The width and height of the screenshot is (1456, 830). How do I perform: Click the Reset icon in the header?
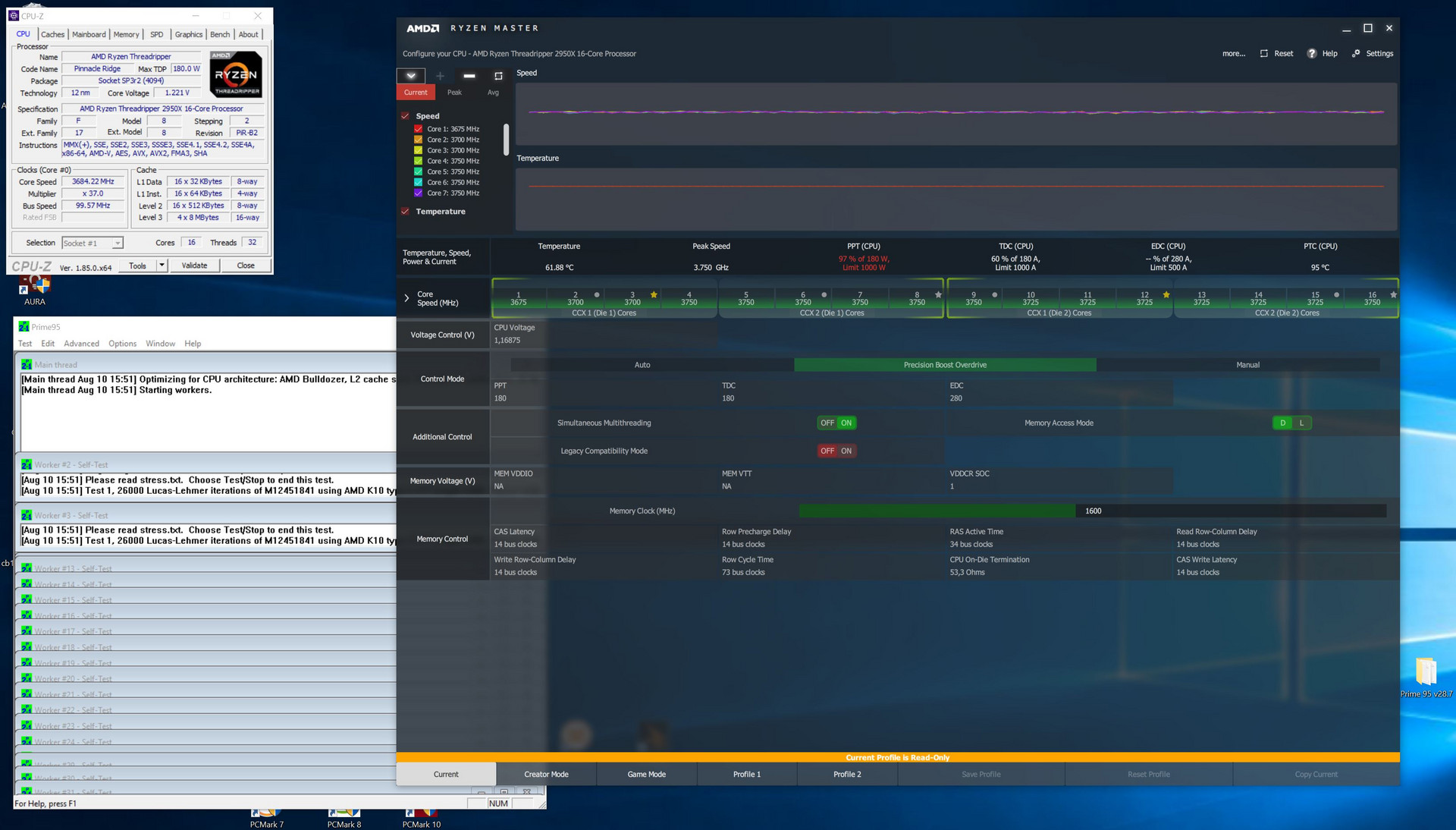pos(1264,54)
